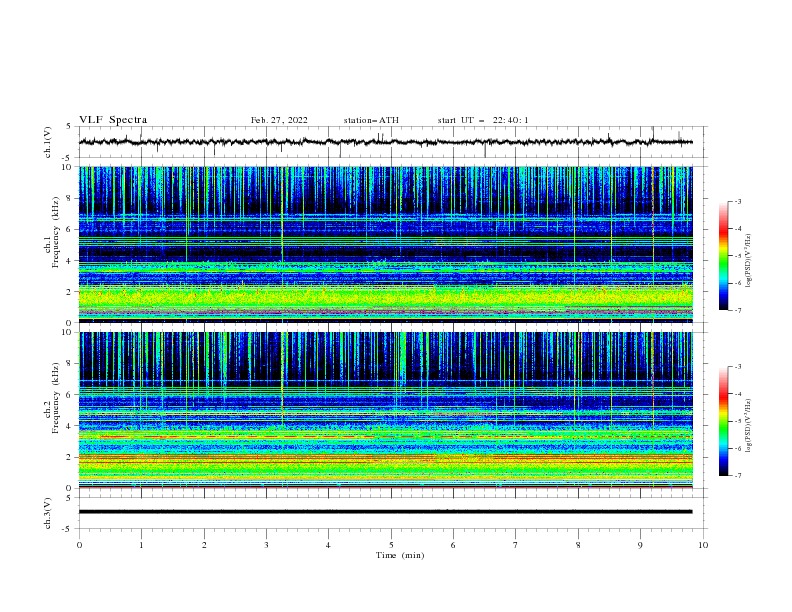
Task: Click the "1" tick on the time axis
Action: (x=141, y=545)
